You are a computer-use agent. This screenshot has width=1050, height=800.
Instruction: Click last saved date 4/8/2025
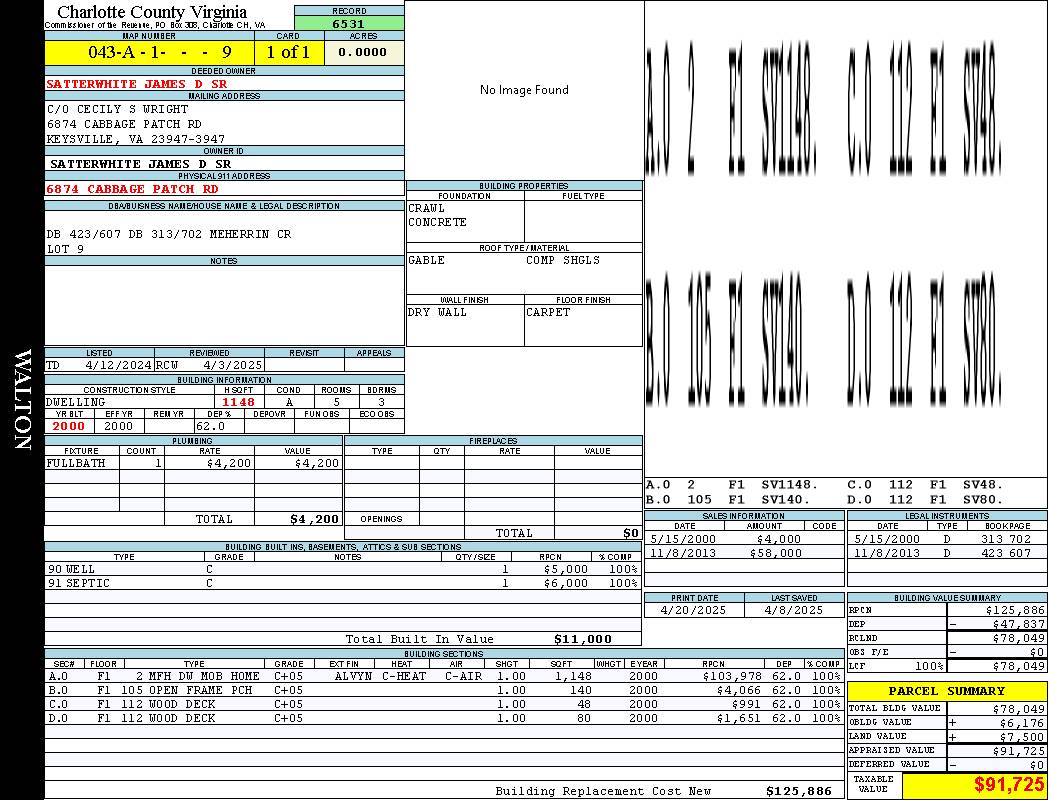click(794, 611)
